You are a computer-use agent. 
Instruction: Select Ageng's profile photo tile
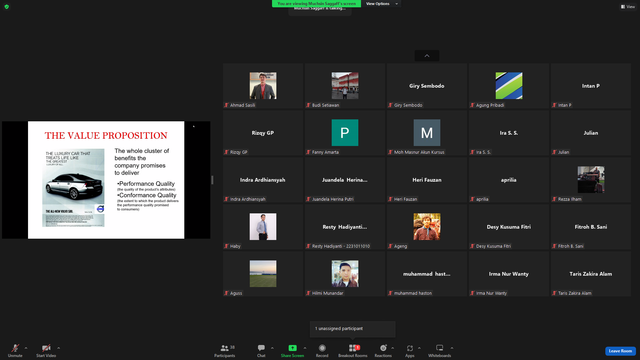(x=427, y=227)
